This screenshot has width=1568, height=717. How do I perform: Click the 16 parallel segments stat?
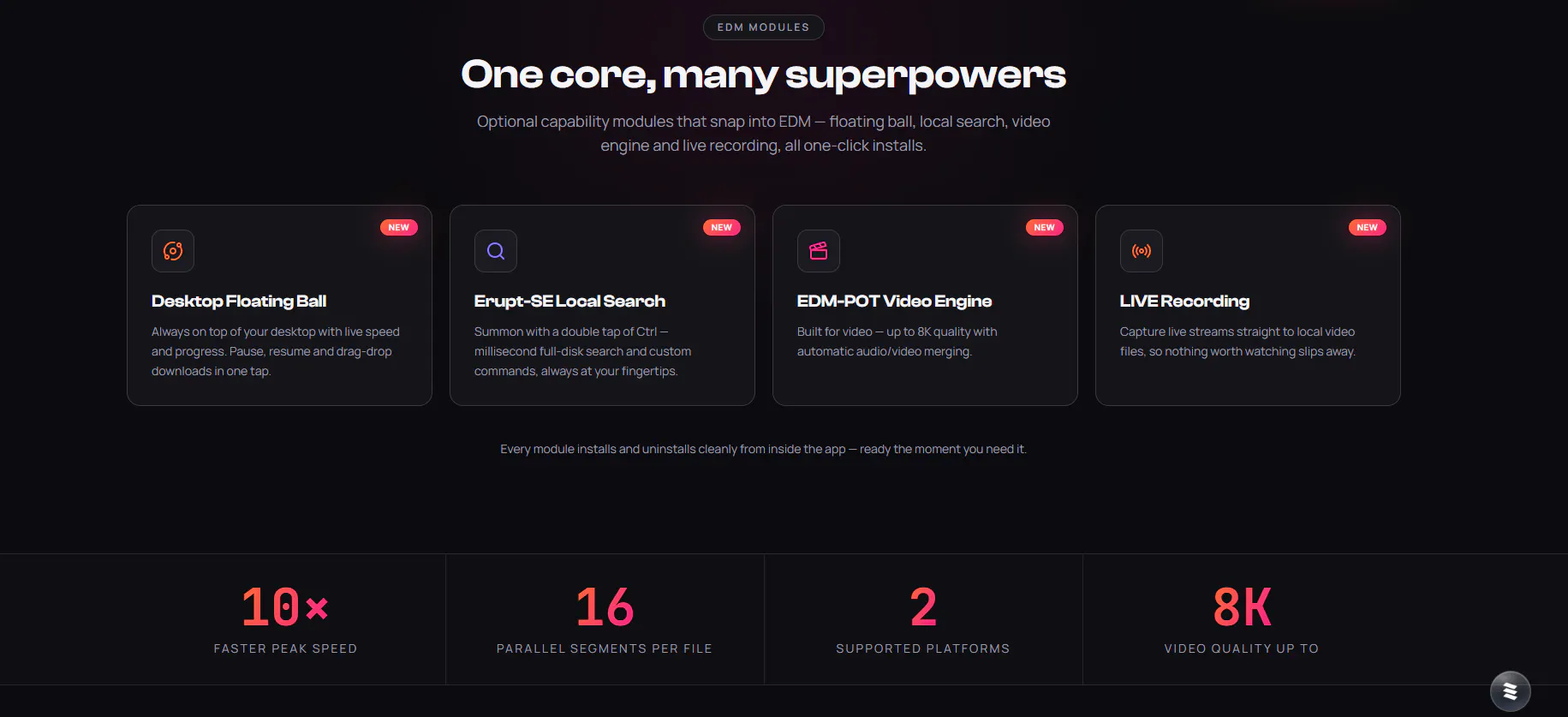[605, 619]
